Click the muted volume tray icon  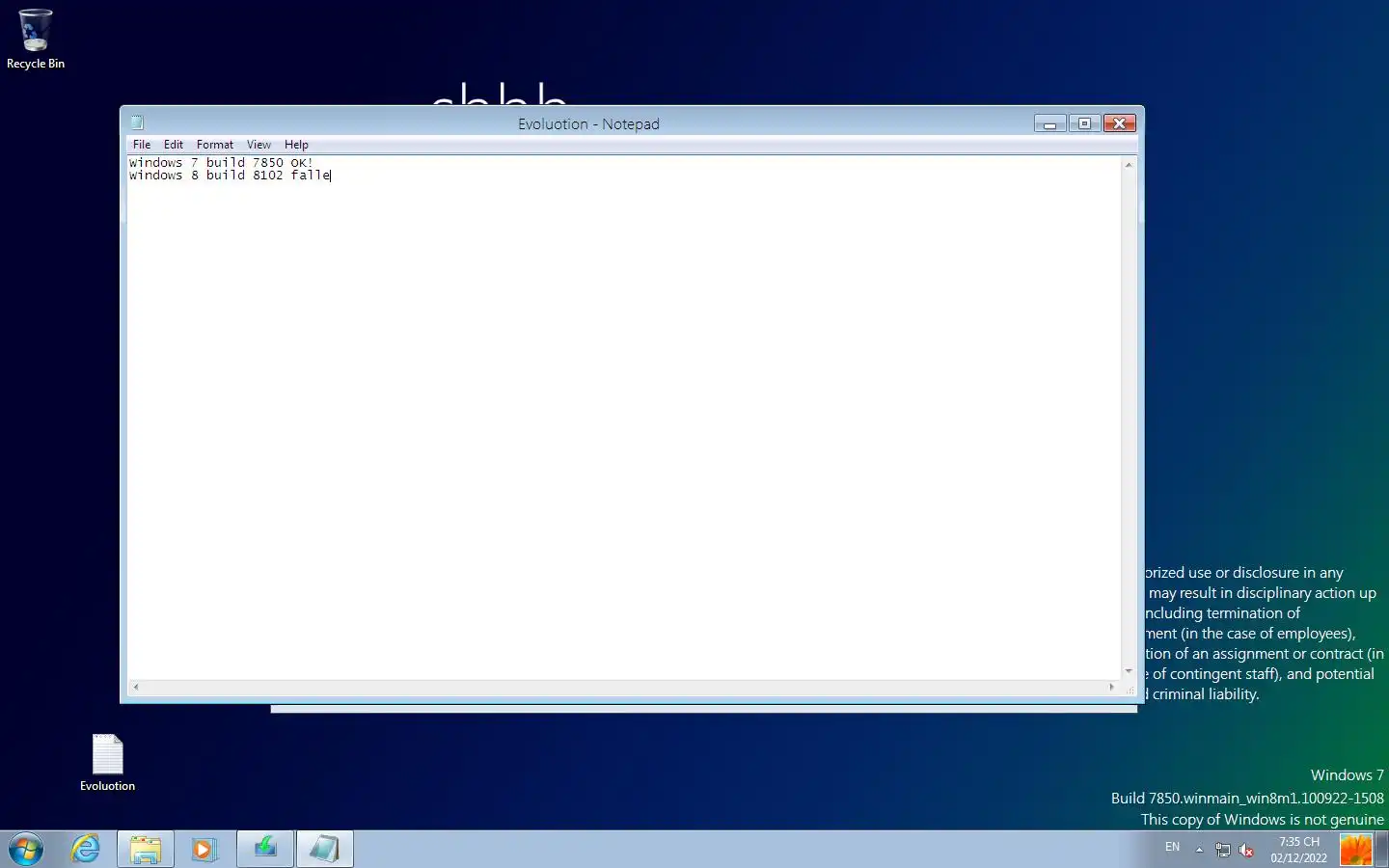click(1246, 850)
